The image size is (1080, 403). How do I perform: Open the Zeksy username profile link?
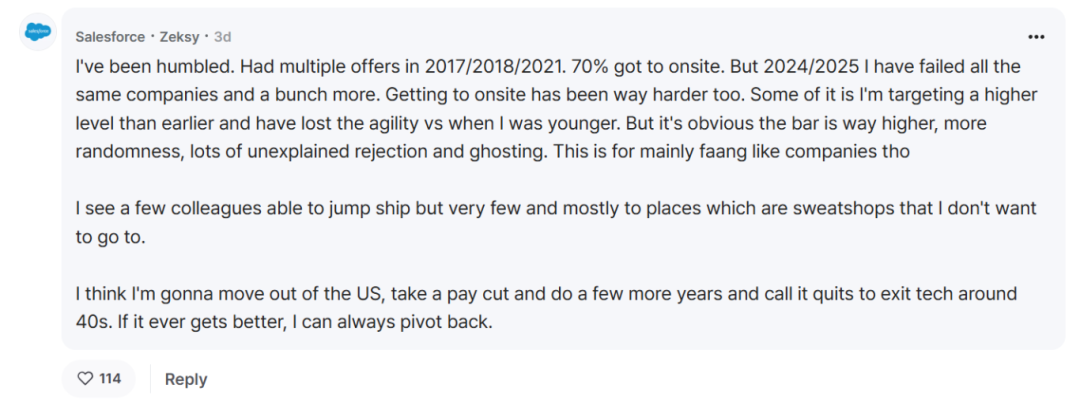(179, 36)
